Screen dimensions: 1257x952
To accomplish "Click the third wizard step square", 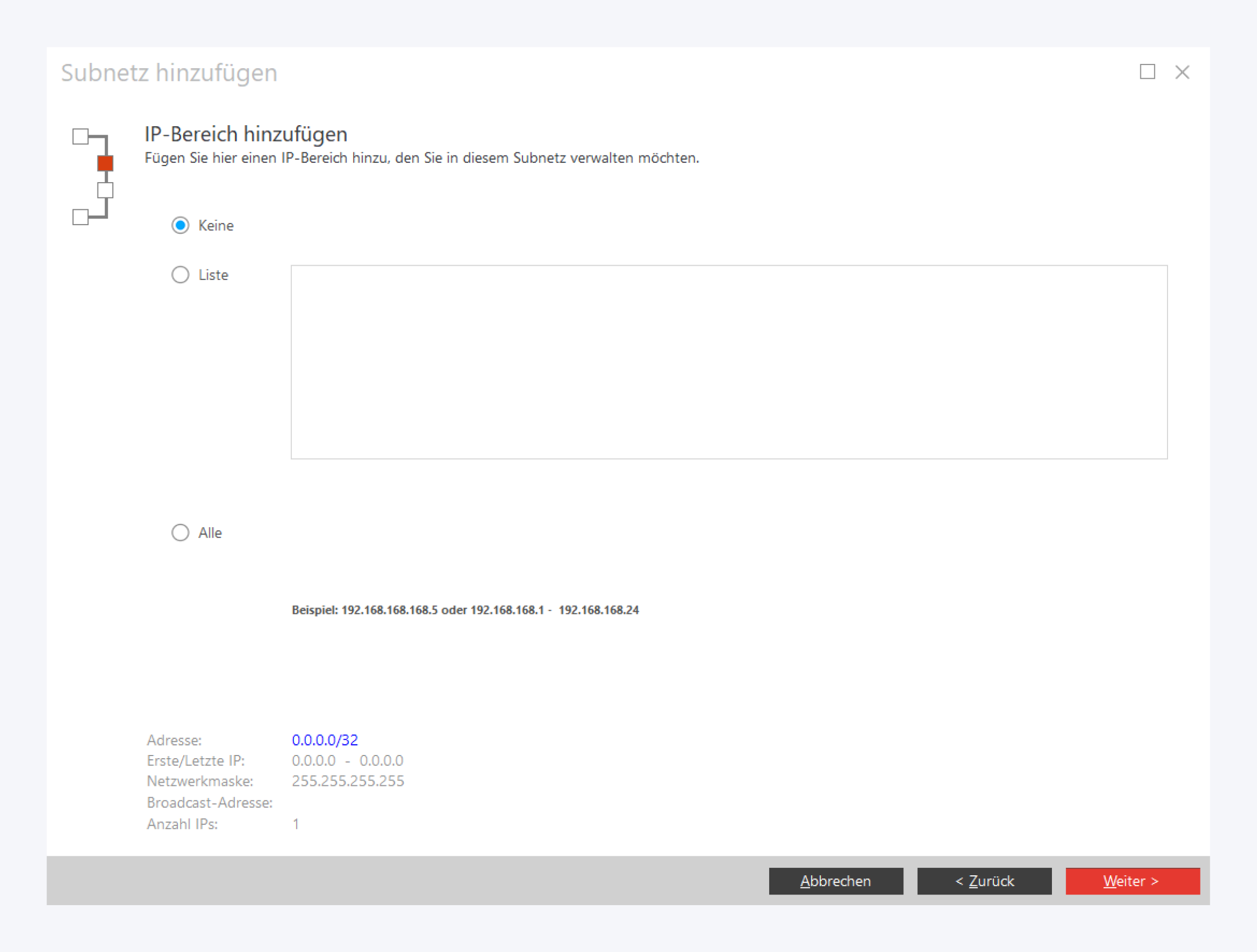I will [x=105, y=190].
